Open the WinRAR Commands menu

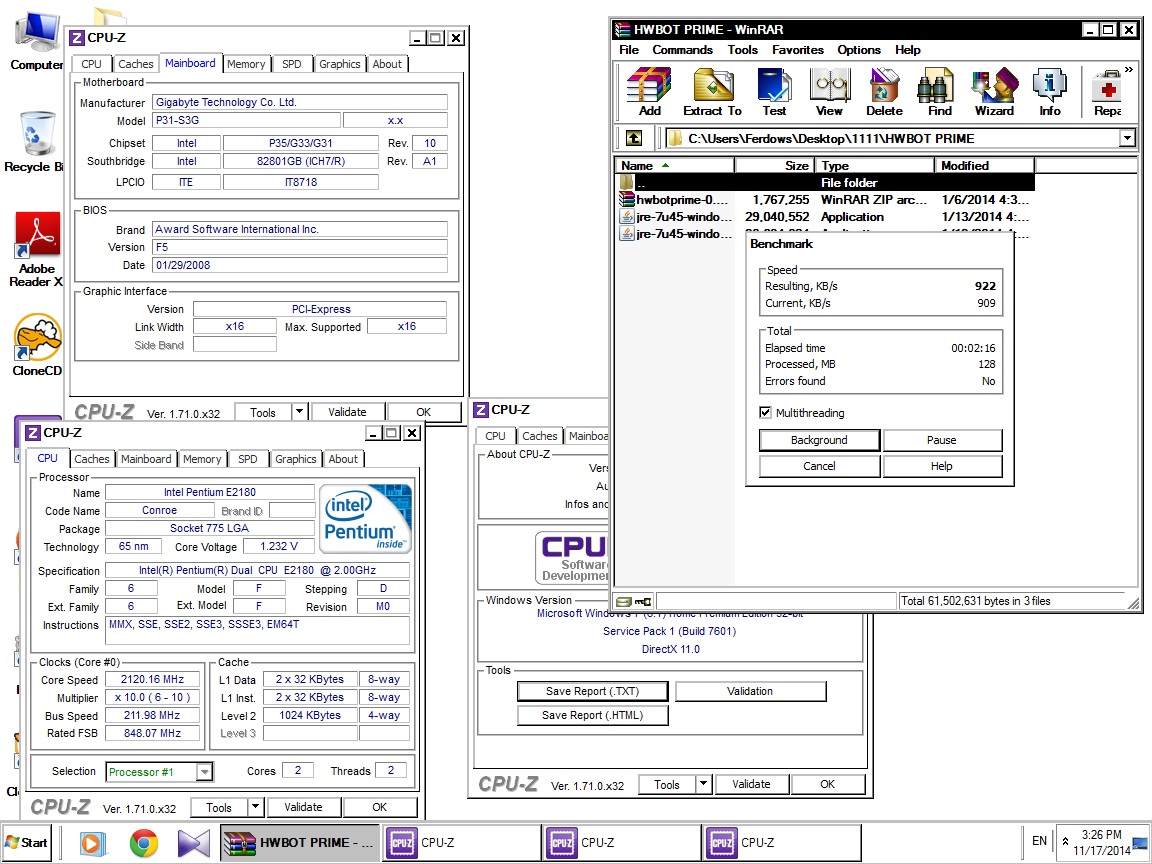pos(683,50)
